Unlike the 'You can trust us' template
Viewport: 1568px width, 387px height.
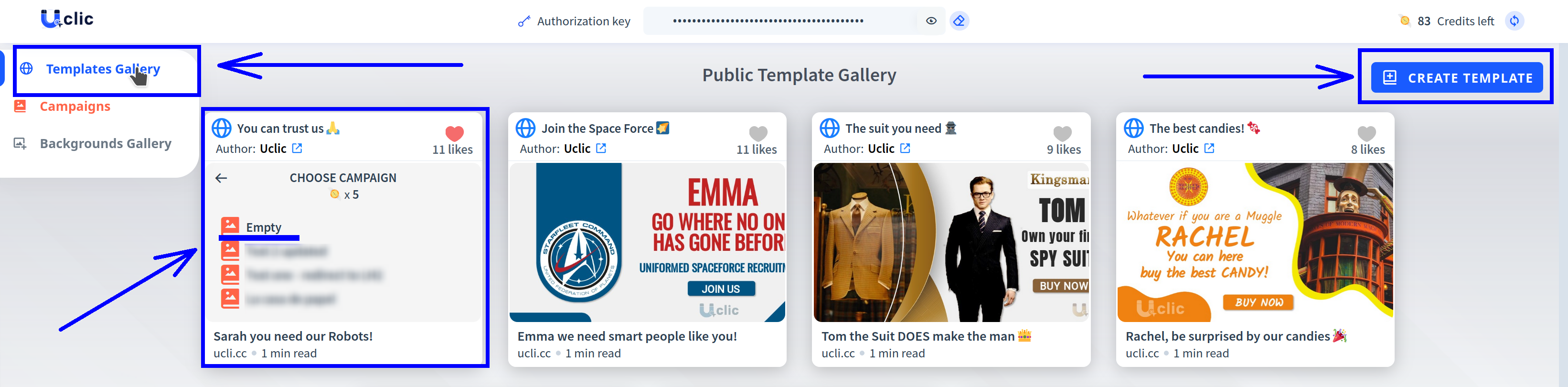[x=454, y=133]
